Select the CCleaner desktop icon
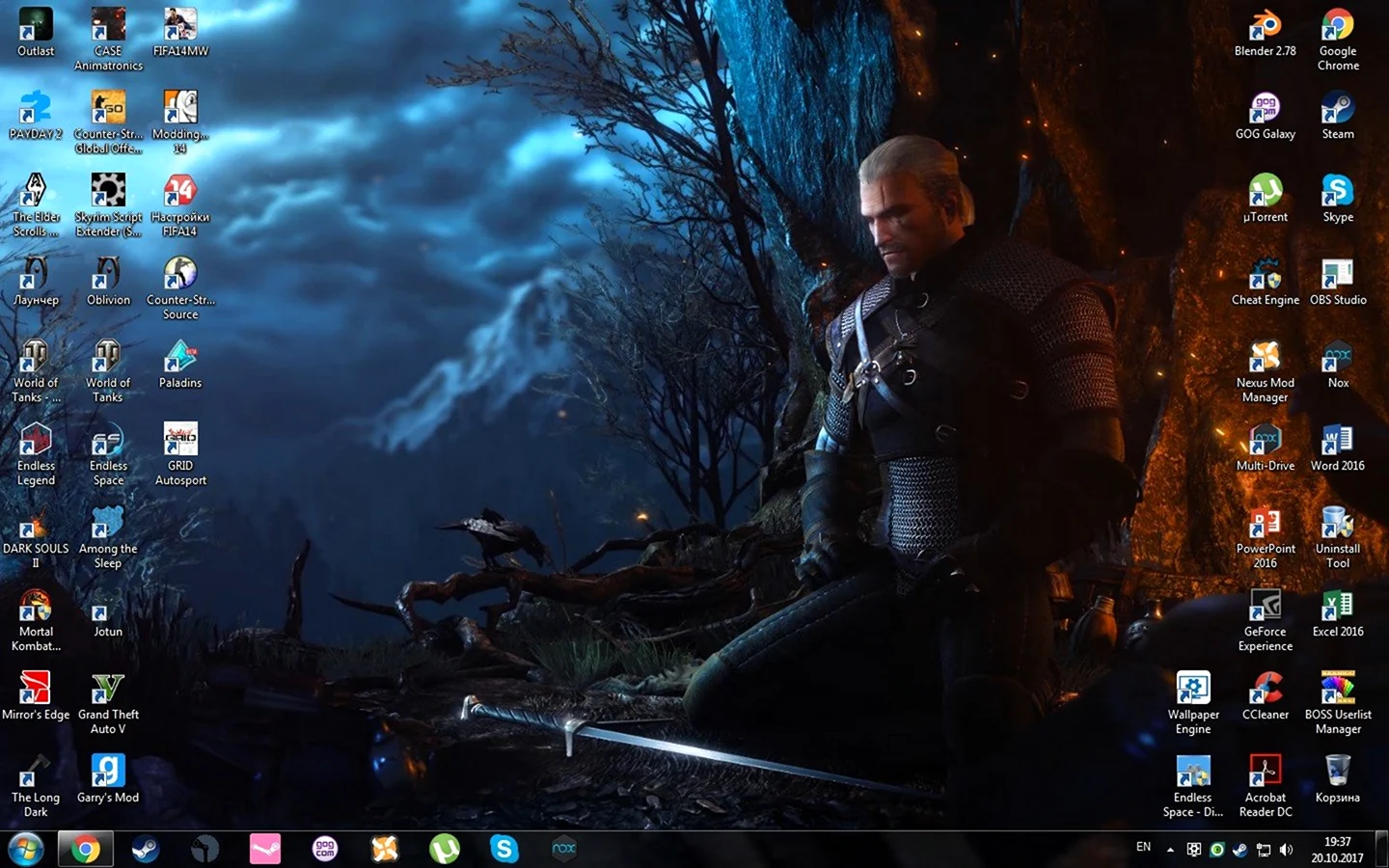Image resolution: width=1389 pixels, height=868 pixels. click(1265, 692)
